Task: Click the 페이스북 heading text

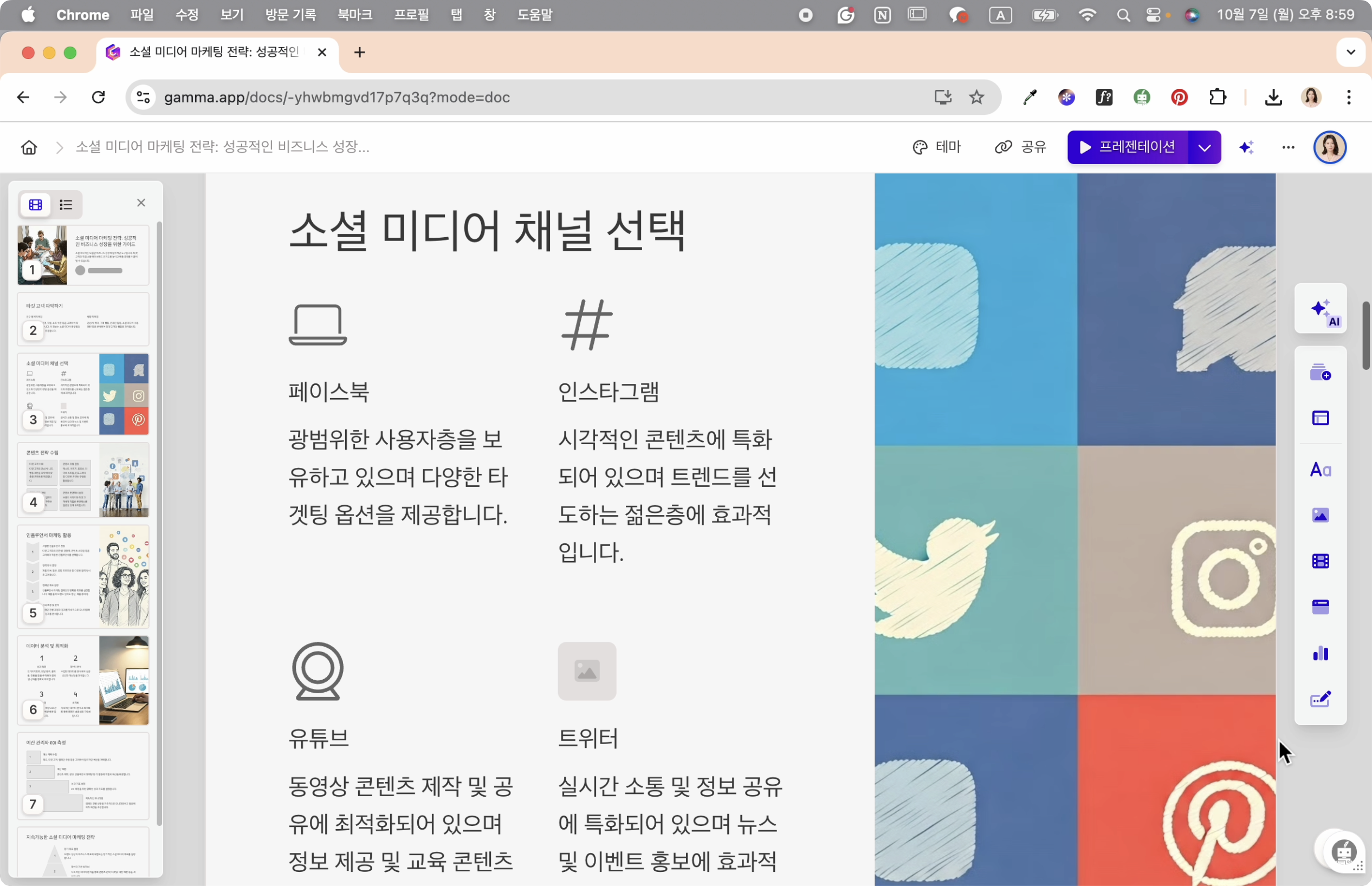Action: pyautogui.click(x=328, y=392)
